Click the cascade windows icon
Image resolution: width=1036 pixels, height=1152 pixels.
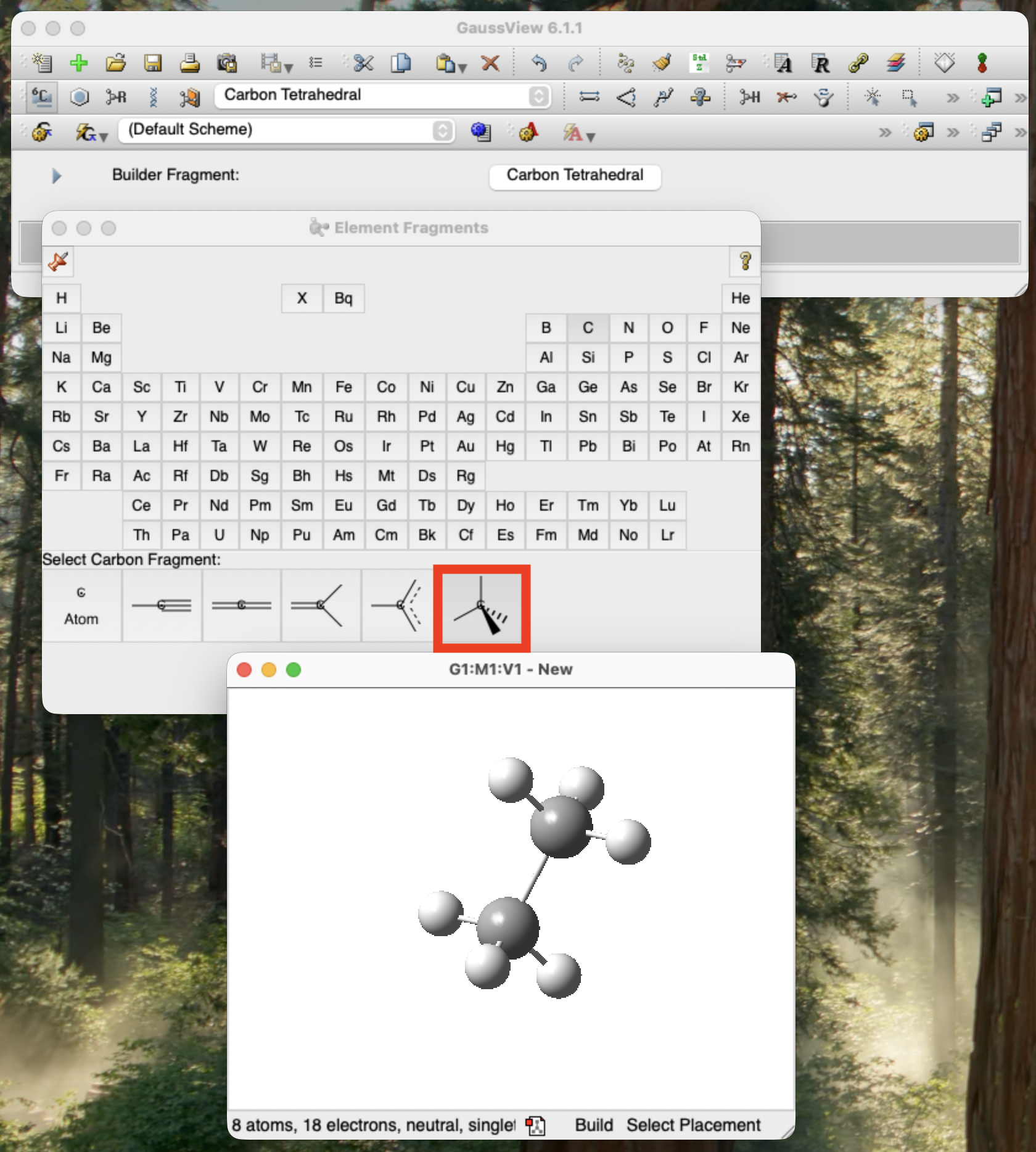tap(991, 132)
